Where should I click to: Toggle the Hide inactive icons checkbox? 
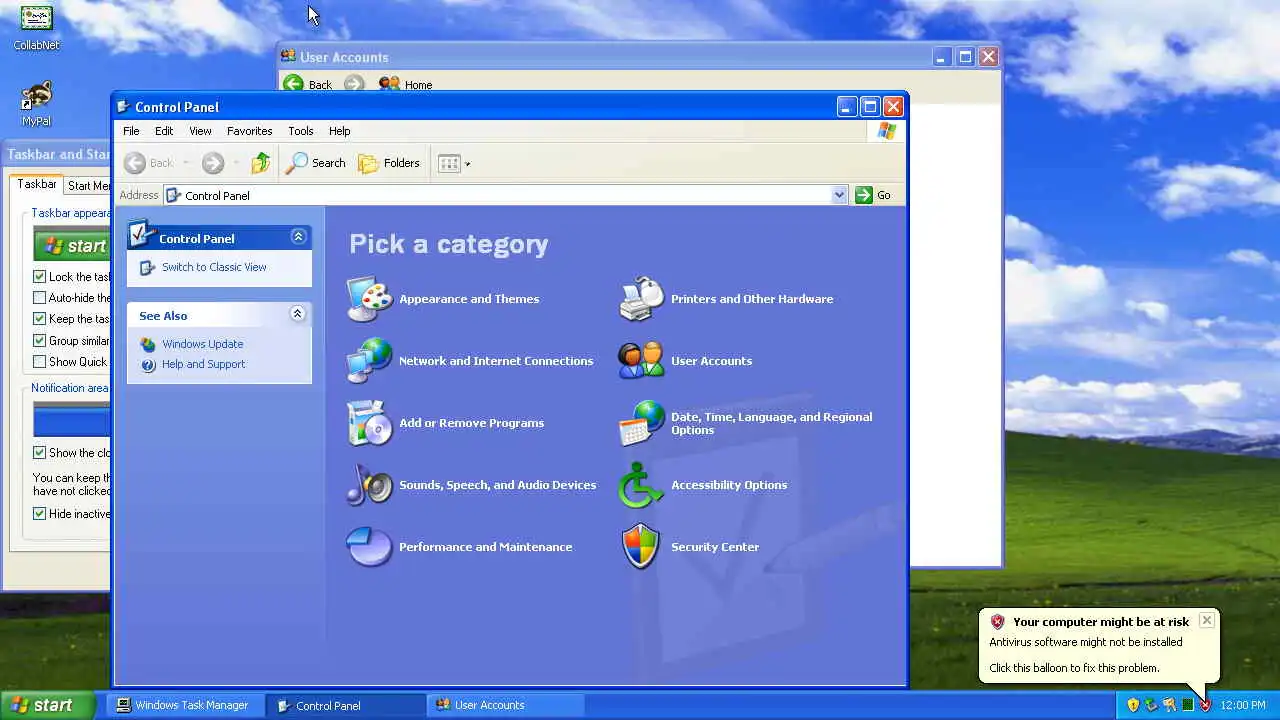[40, 514]
